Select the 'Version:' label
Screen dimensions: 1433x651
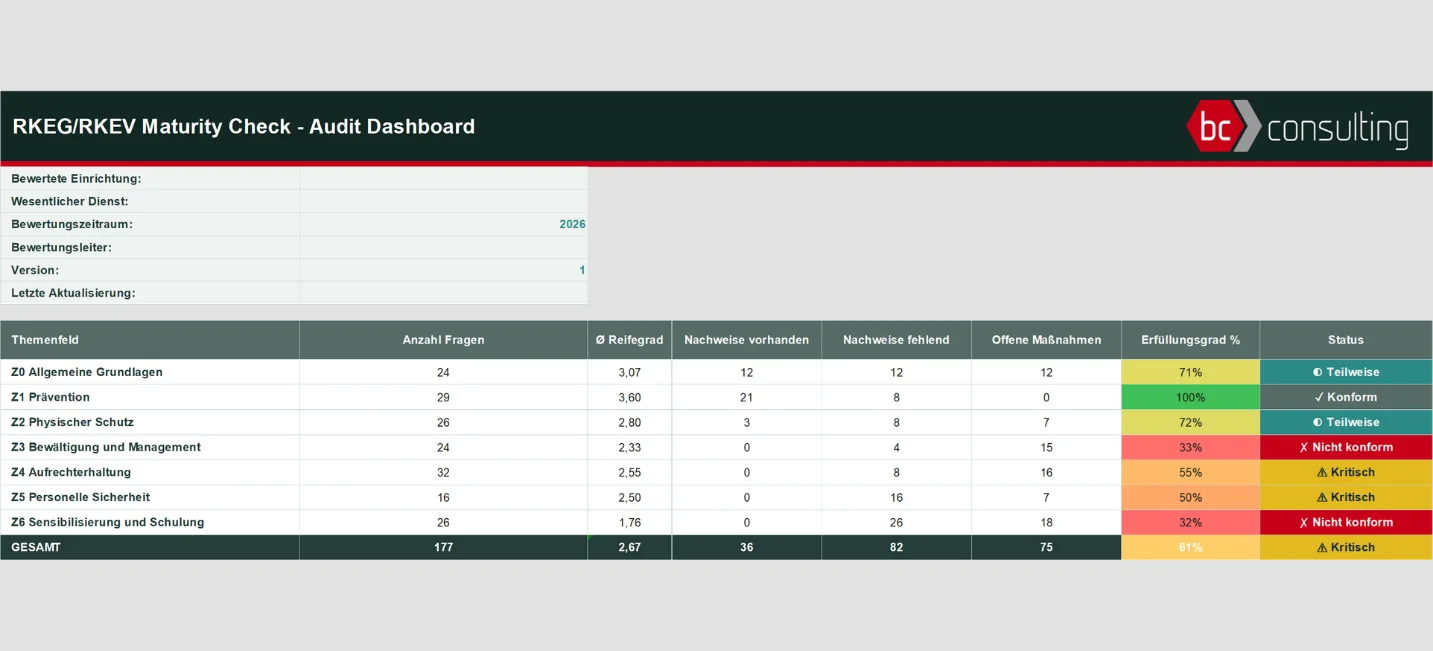[x=35, y=271]
